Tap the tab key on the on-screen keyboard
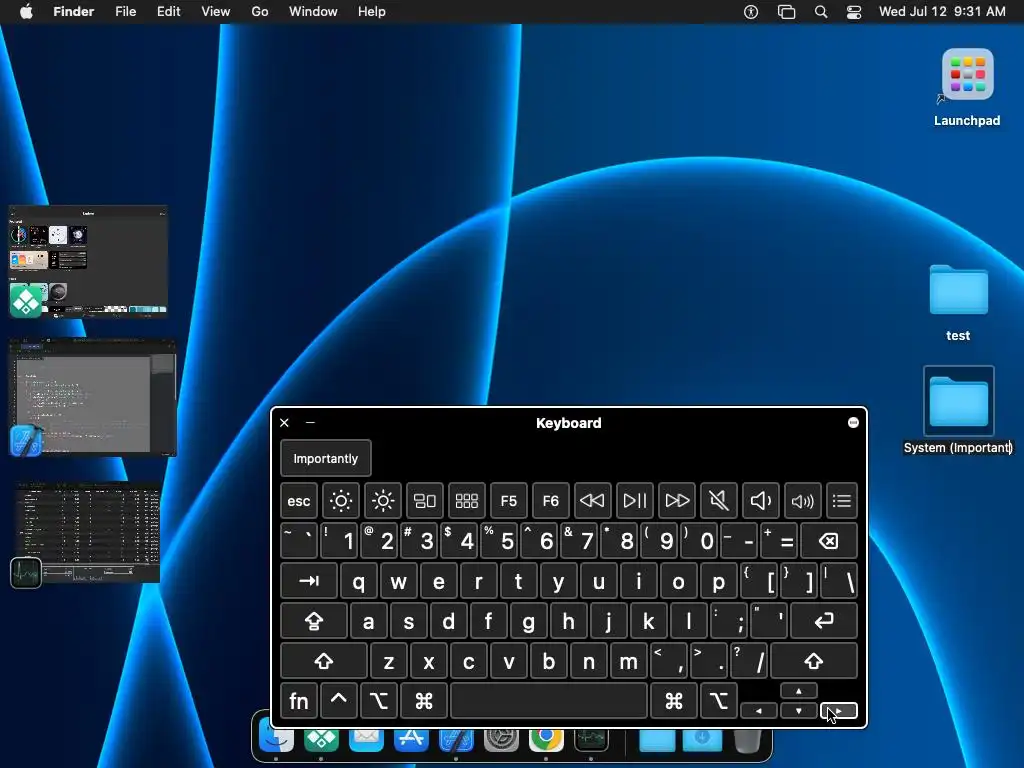 tap(309, 581)
